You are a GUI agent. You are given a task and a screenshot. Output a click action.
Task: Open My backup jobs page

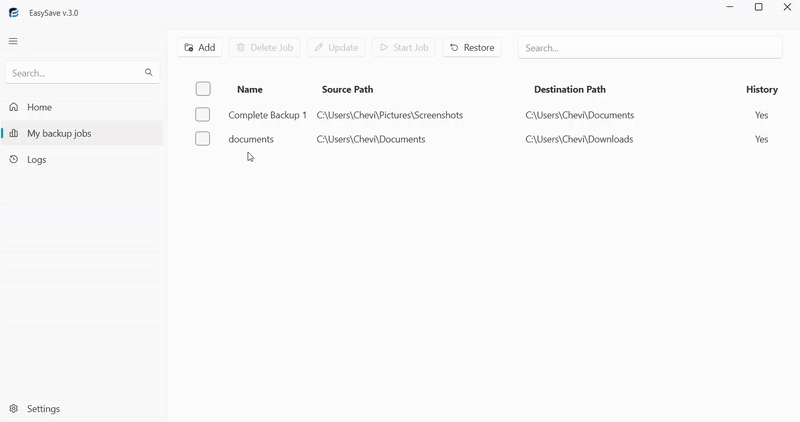click(x=82, y=133)
